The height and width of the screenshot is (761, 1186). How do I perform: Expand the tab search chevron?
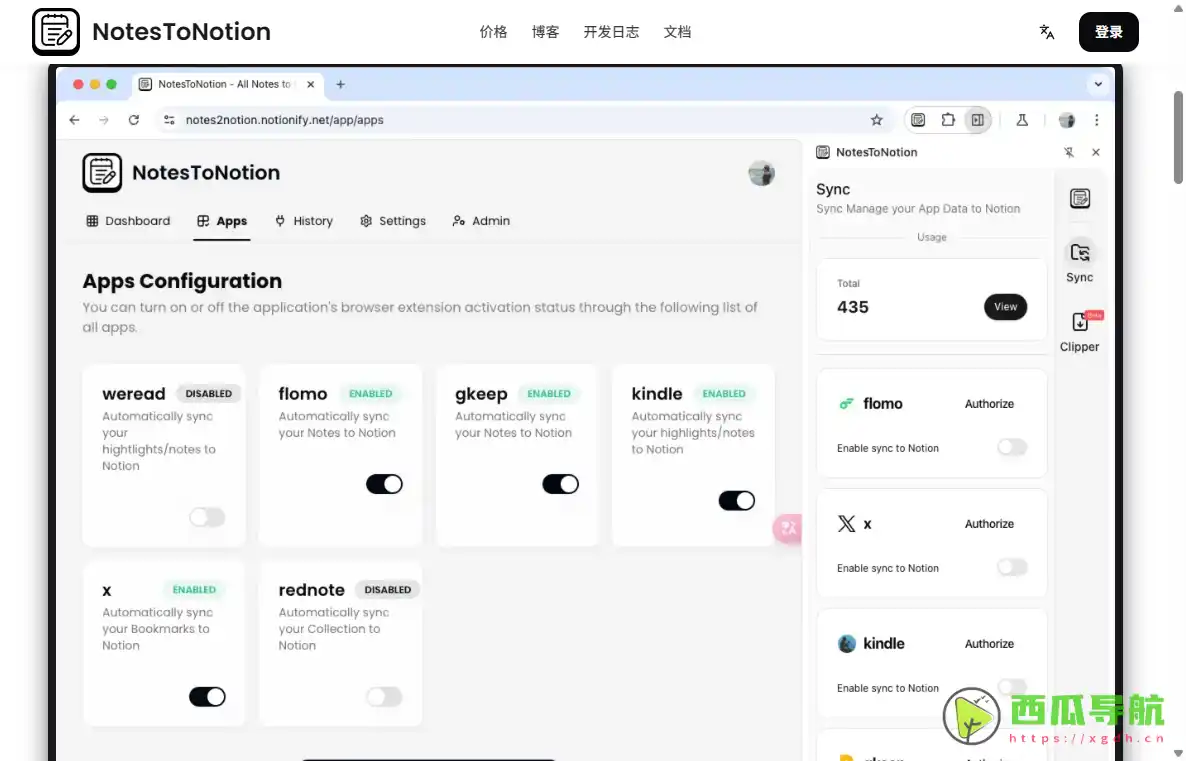[x=1098, y=84]
